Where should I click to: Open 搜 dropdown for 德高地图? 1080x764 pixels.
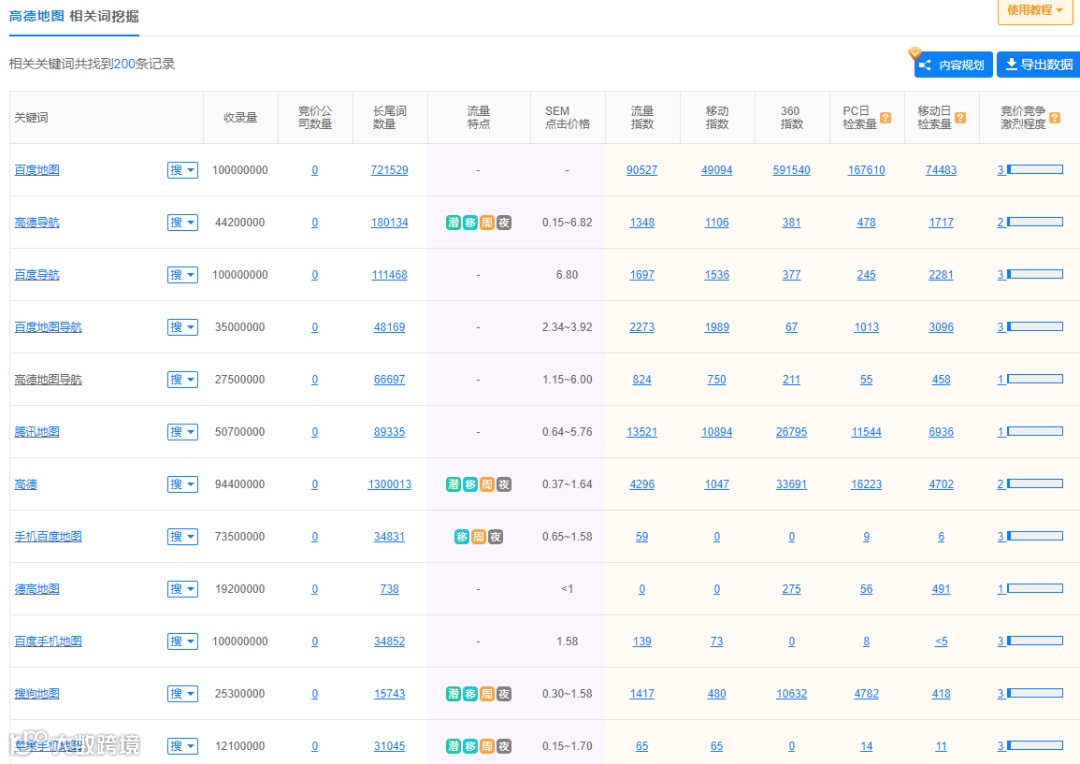click(x=183, y=589)
